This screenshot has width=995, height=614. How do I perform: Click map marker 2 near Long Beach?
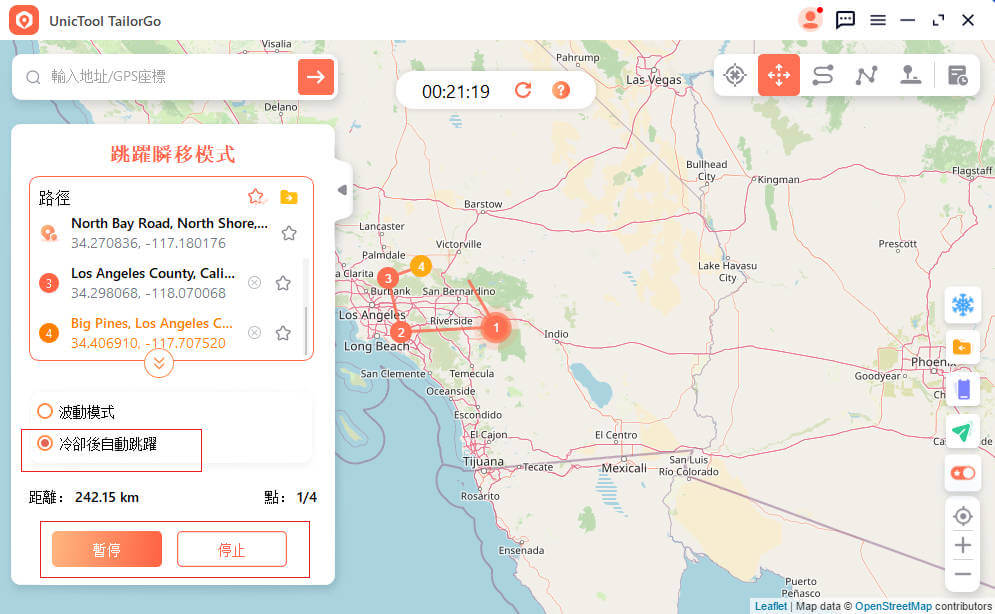(400, 332)
